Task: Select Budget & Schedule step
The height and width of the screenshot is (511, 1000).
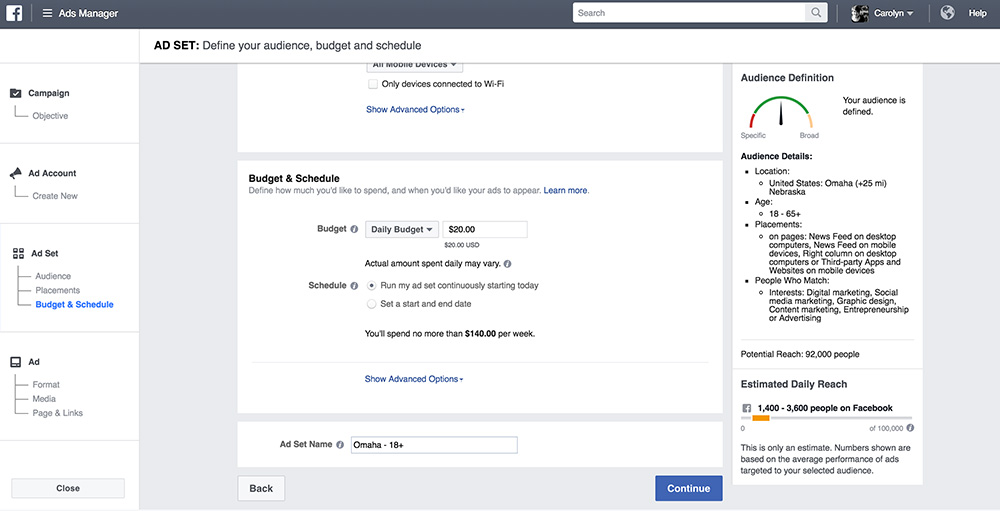Action: point(75,305)
